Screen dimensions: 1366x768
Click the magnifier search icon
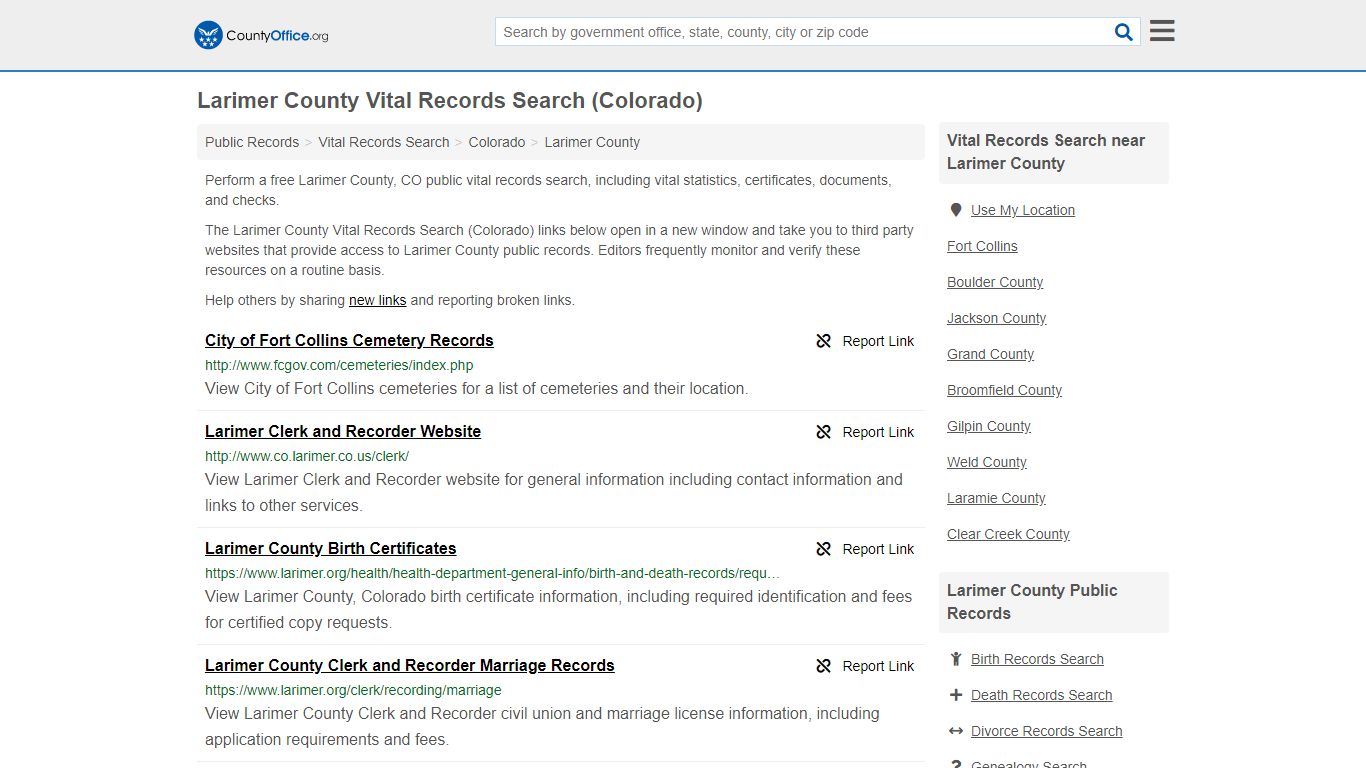(1124, 32)
